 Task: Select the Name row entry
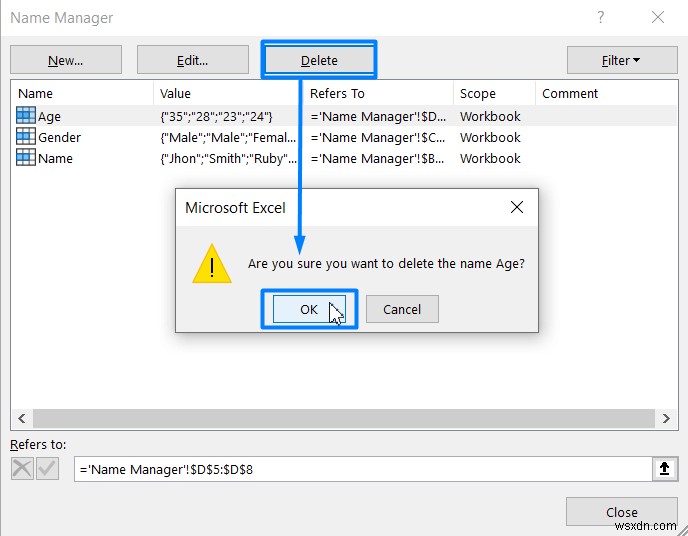[x=55, y=158]
